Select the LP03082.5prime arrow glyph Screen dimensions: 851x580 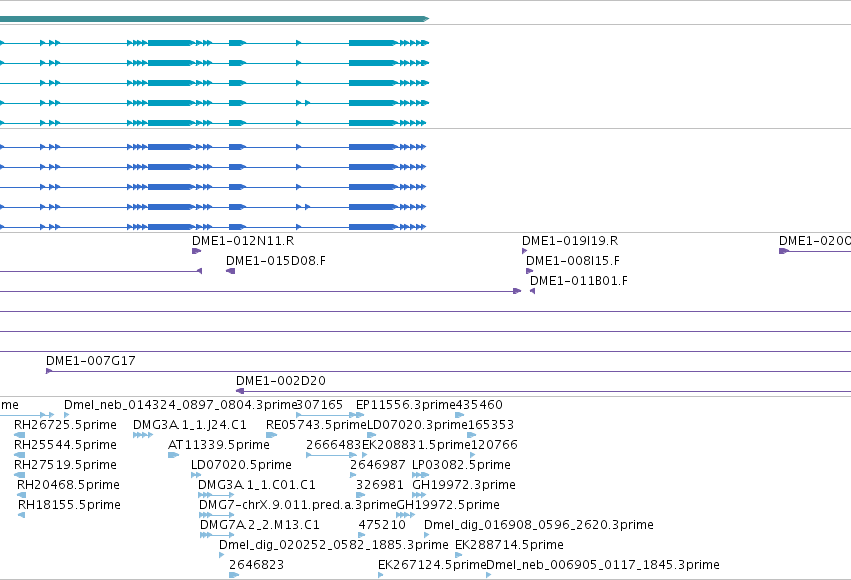coord(420,475)
